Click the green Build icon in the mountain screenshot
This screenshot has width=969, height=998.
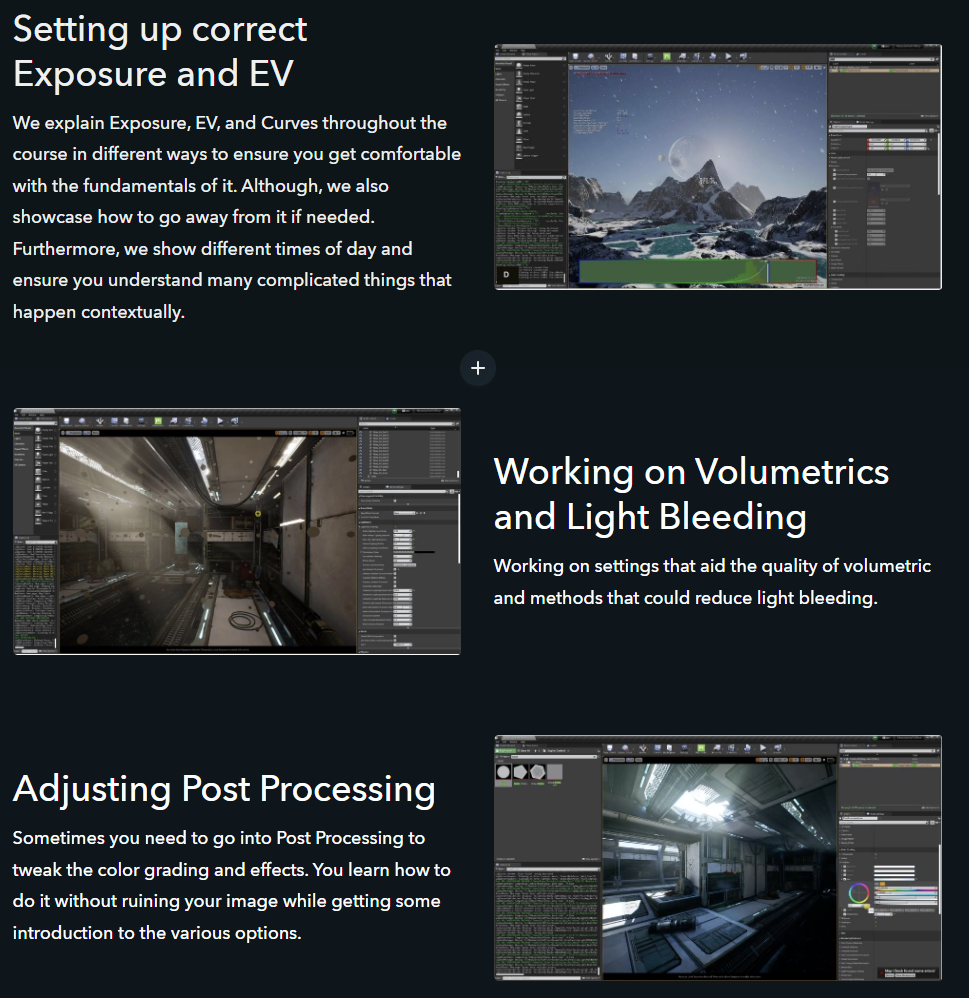tap(667, 58)
